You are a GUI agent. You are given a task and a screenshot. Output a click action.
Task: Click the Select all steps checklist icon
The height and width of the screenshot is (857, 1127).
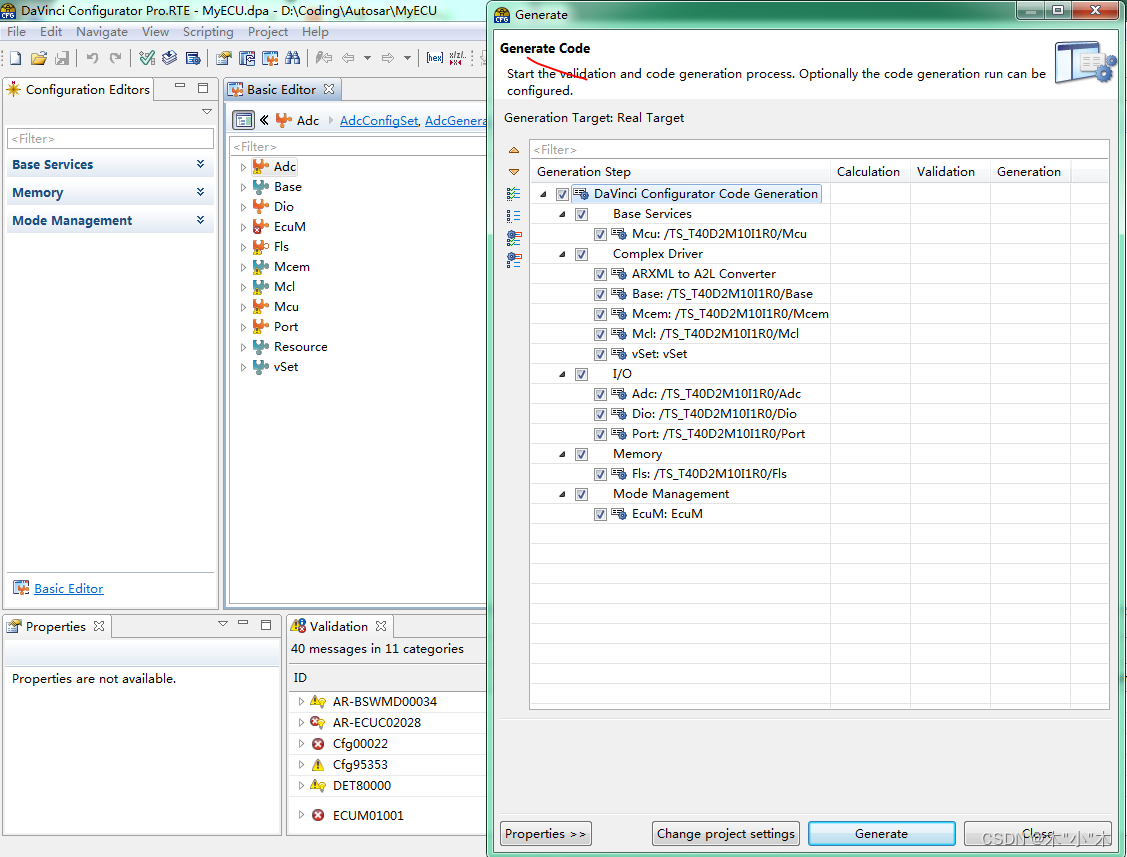[x=514, y=193]
